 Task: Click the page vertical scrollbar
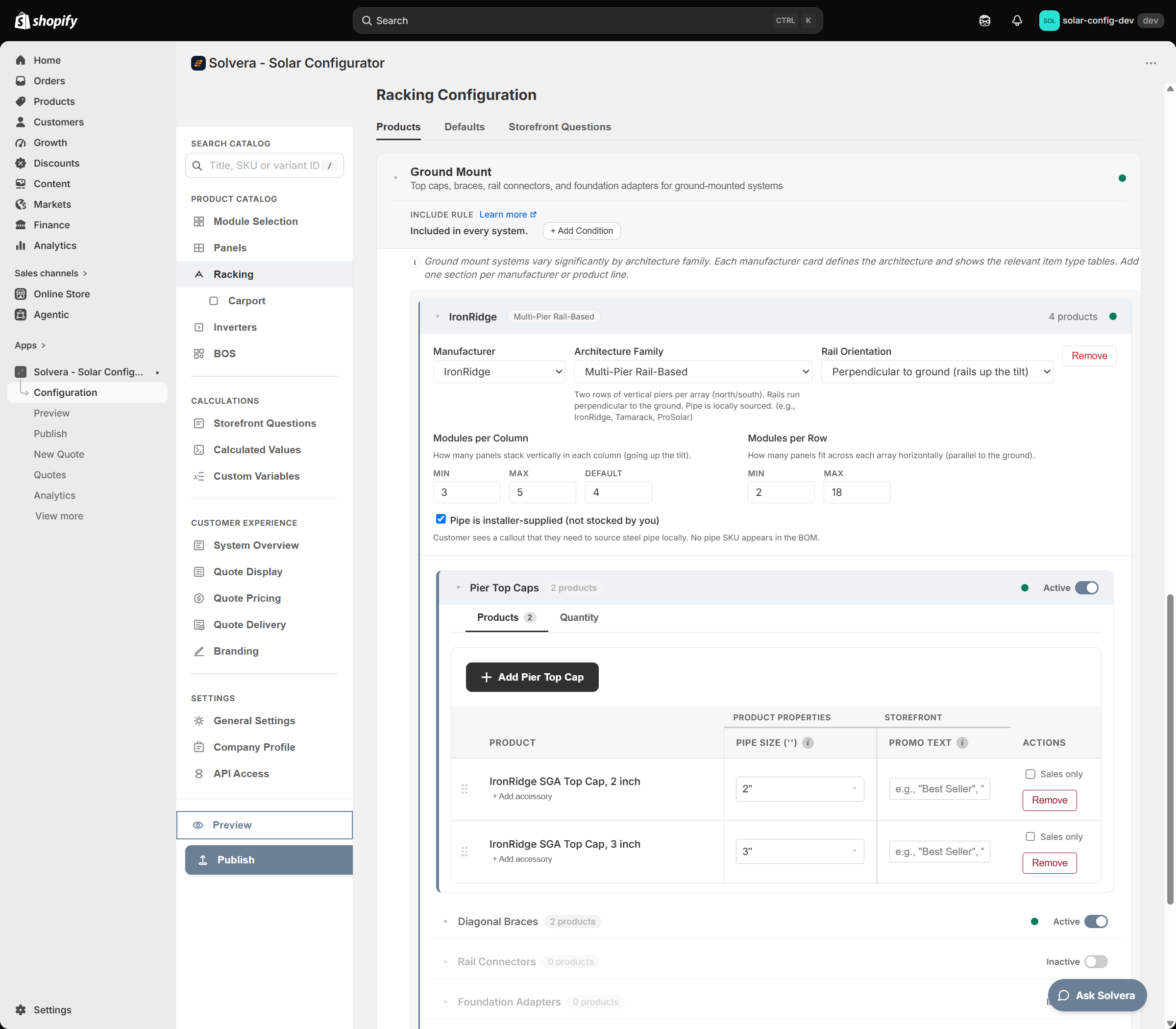coord(1170,749)
